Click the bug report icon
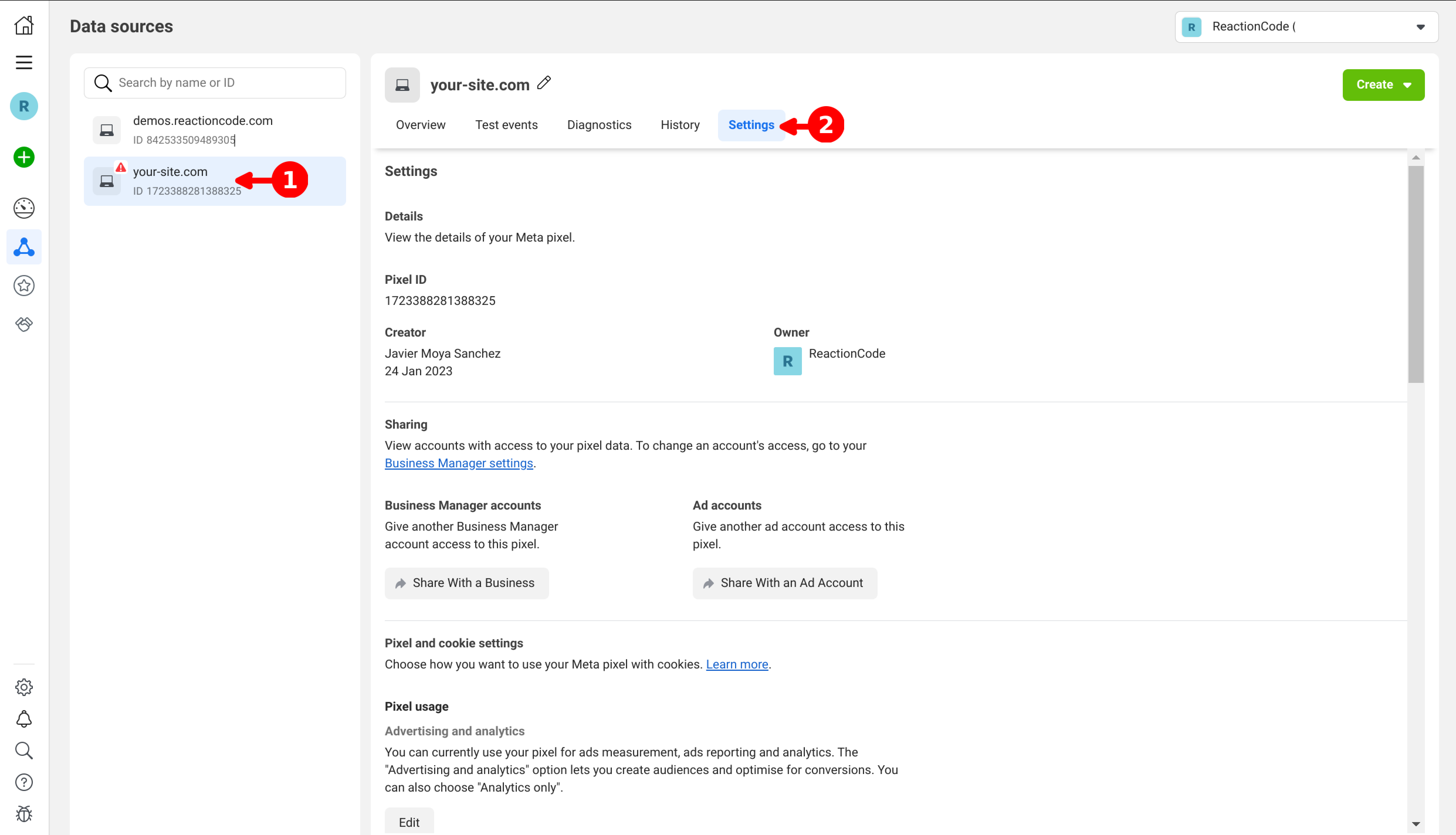 23,814
